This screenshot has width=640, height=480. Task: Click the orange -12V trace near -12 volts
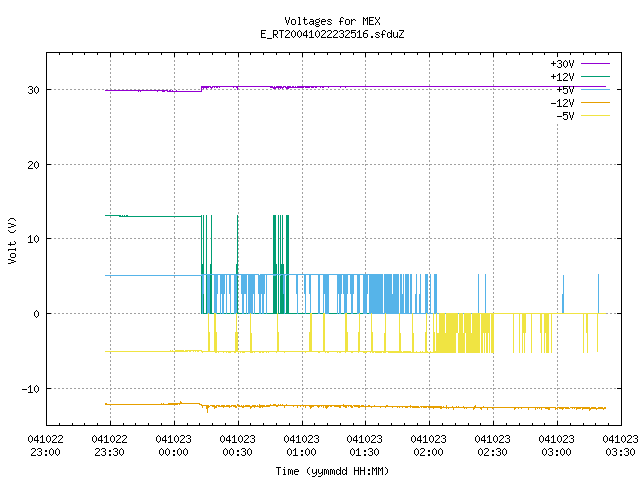355,406
